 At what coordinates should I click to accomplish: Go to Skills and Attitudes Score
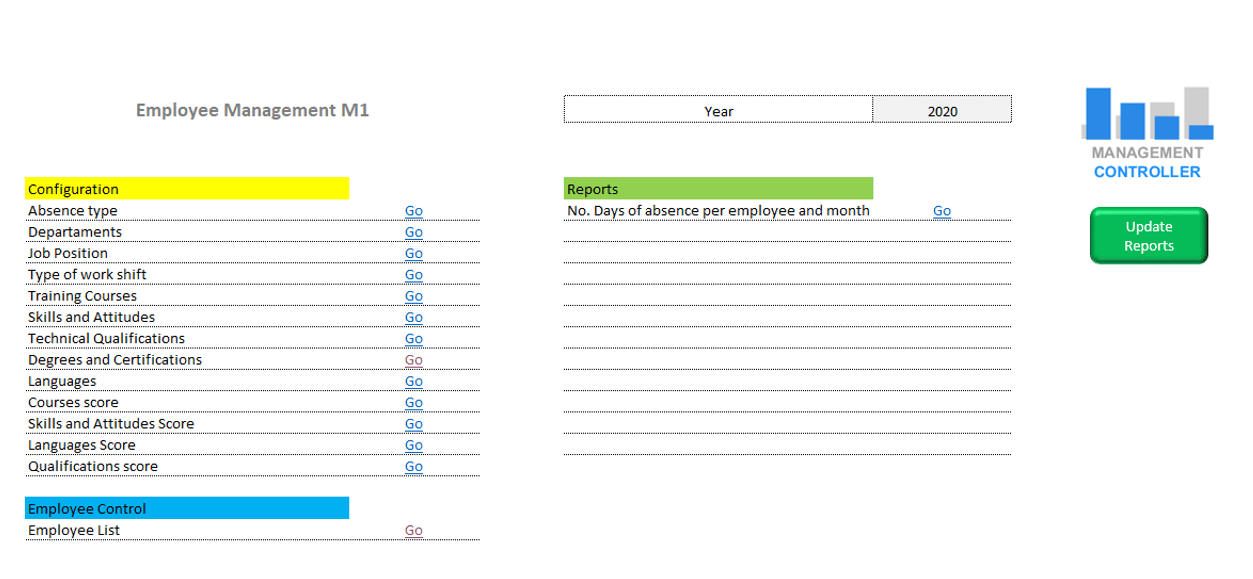(413, 424)
